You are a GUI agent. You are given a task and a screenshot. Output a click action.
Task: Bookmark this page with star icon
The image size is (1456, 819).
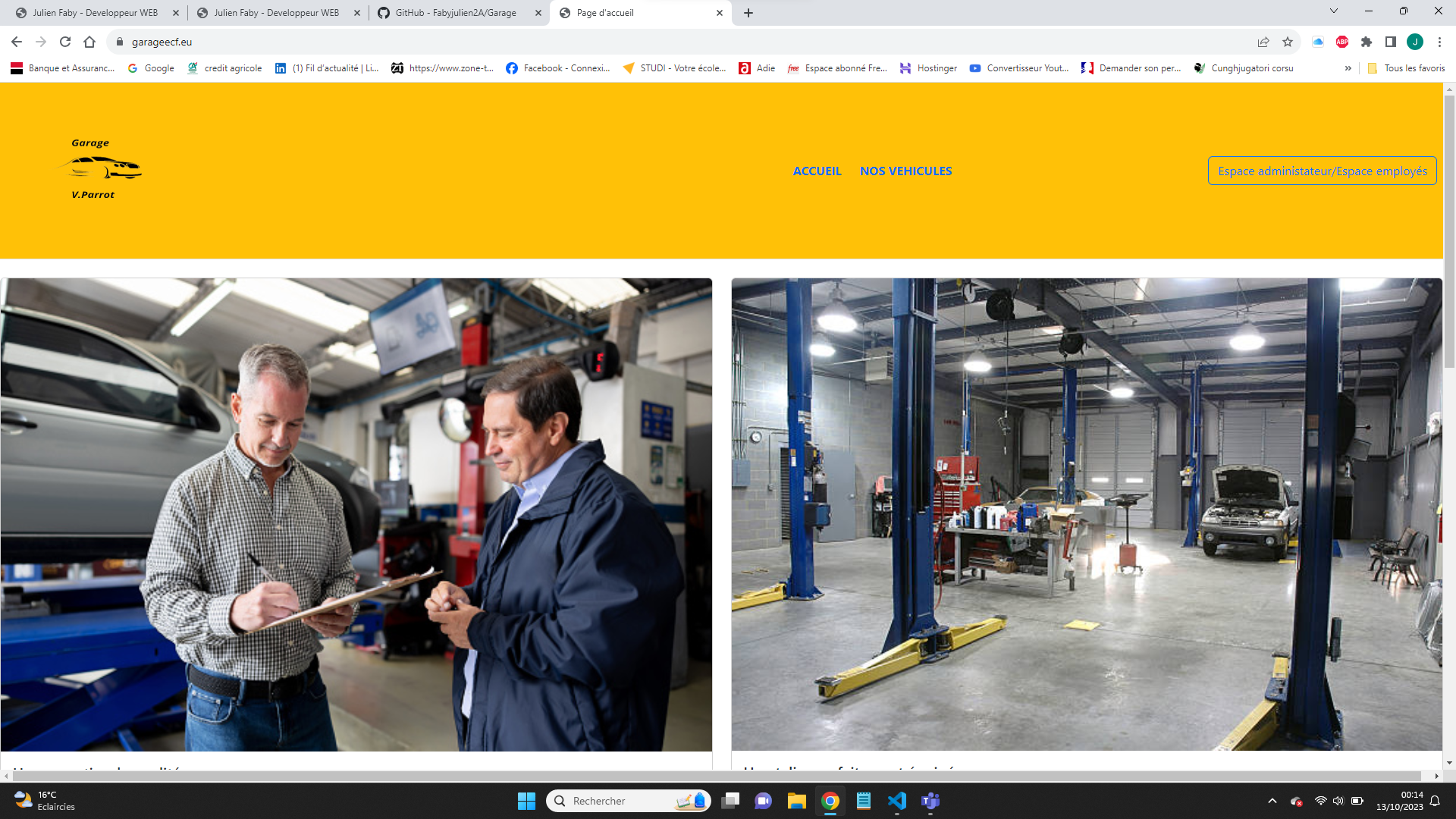(1288, 42)
